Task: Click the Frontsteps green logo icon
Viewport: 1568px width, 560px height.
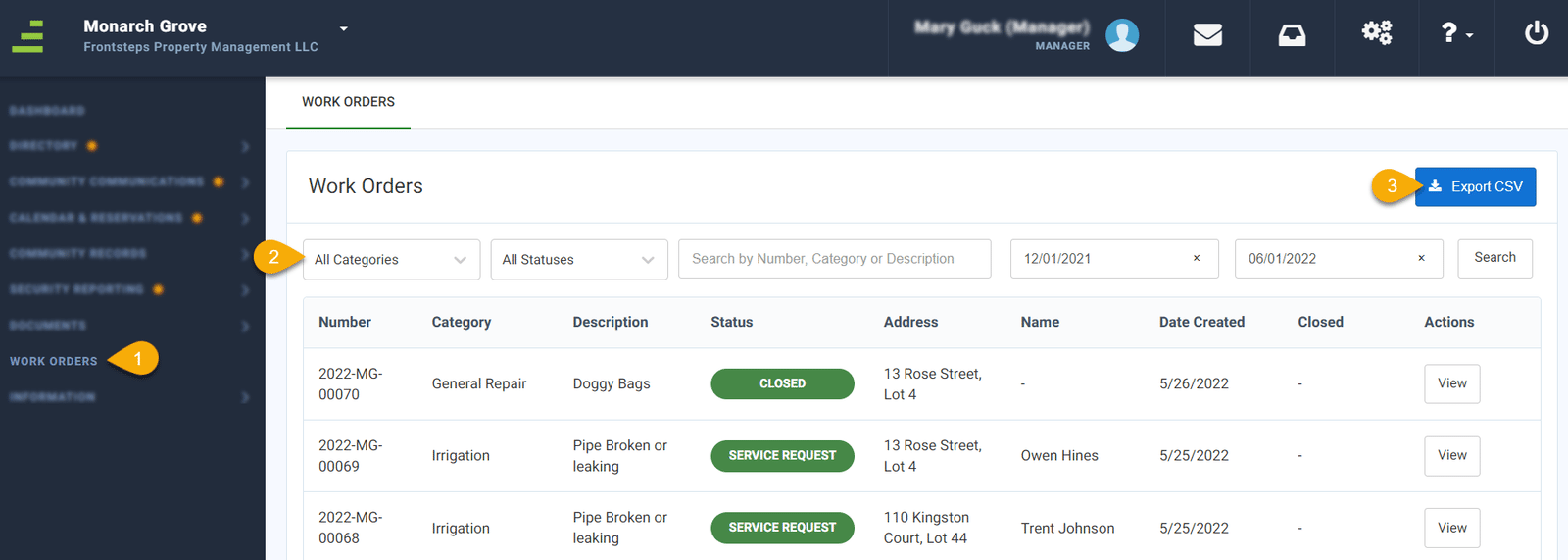Action: point(28,36)
